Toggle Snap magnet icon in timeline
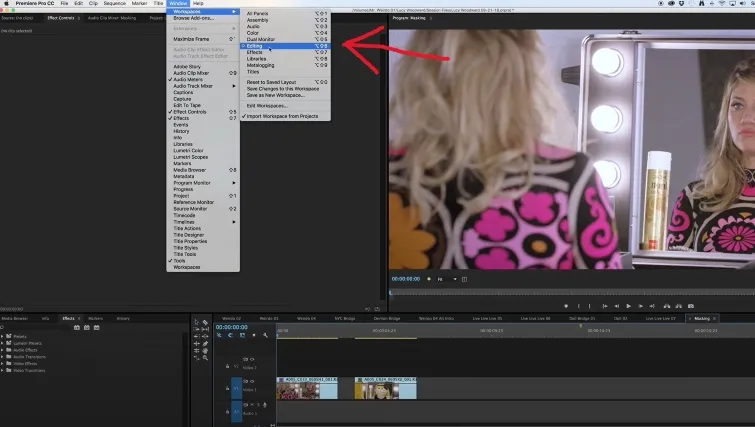 point(230,335)
